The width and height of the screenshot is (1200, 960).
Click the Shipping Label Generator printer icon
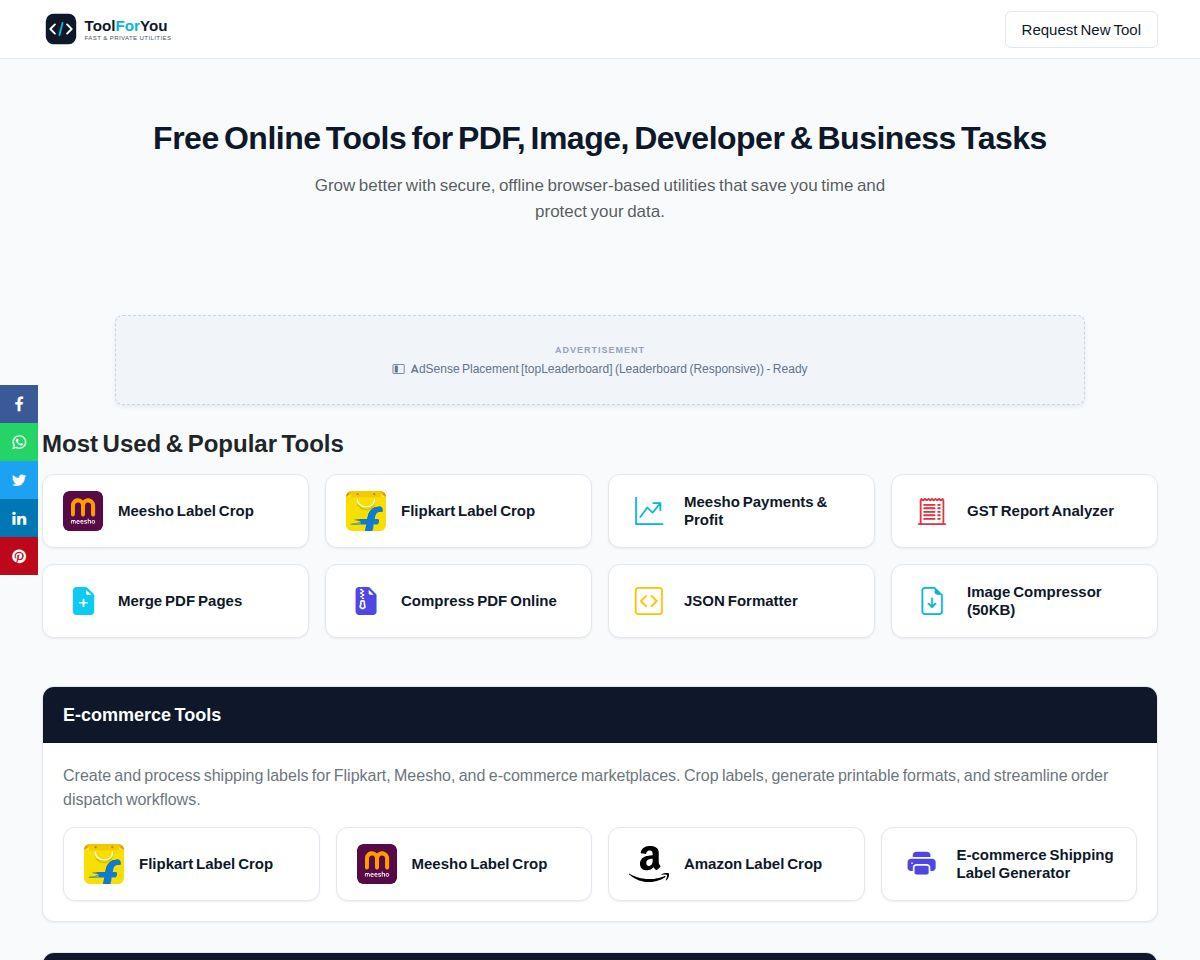(922, 864)
